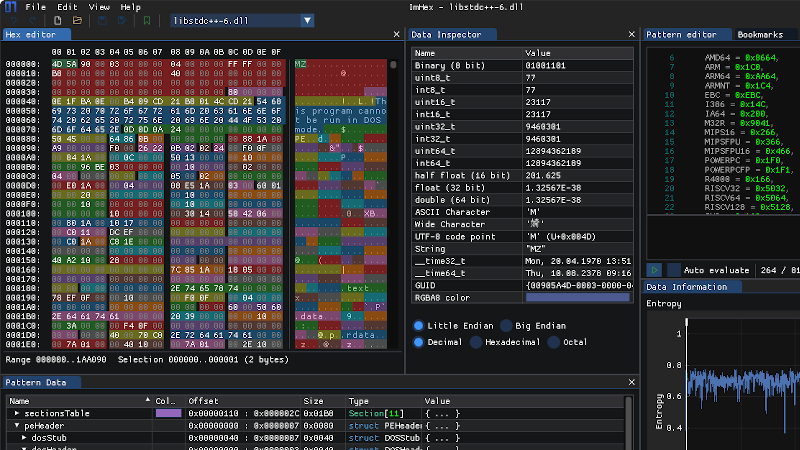Collapse the peHeader tree node
800x450 pixels.
(17, 425)
